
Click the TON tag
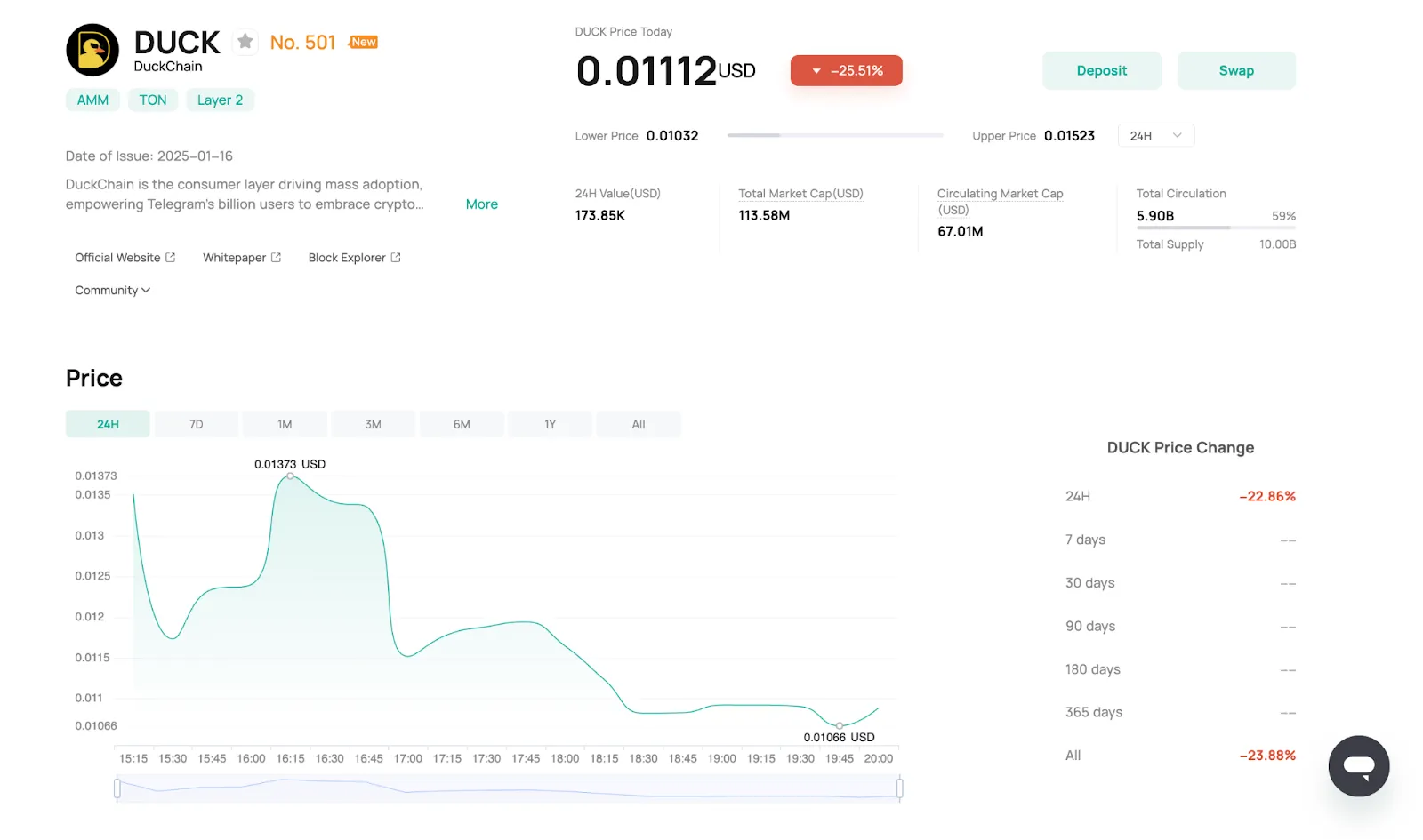(153, 100)
